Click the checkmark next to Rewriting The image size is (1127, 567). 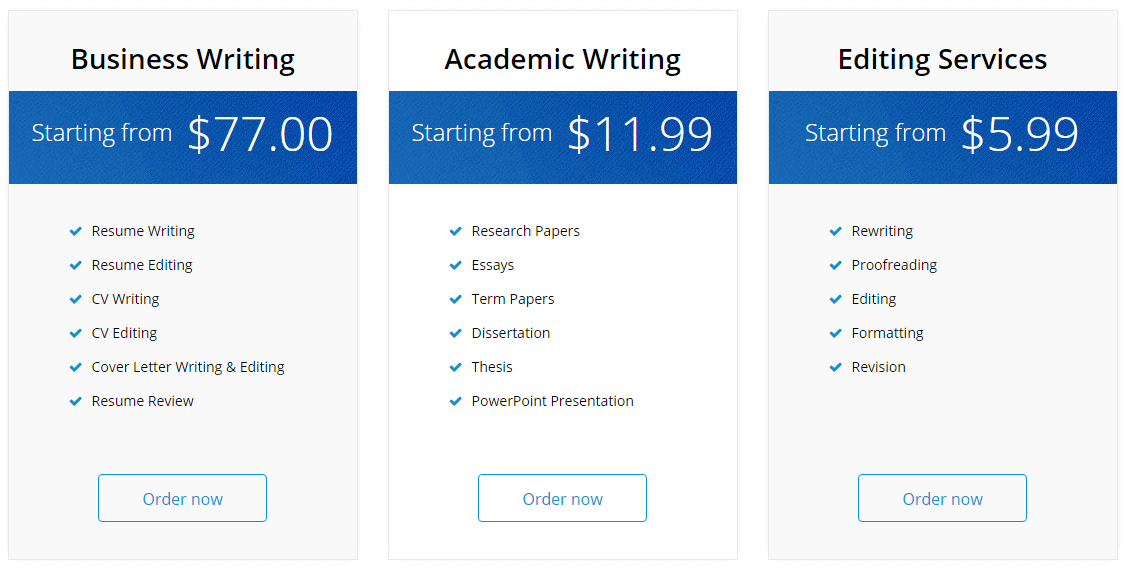[x=835, y=231]
